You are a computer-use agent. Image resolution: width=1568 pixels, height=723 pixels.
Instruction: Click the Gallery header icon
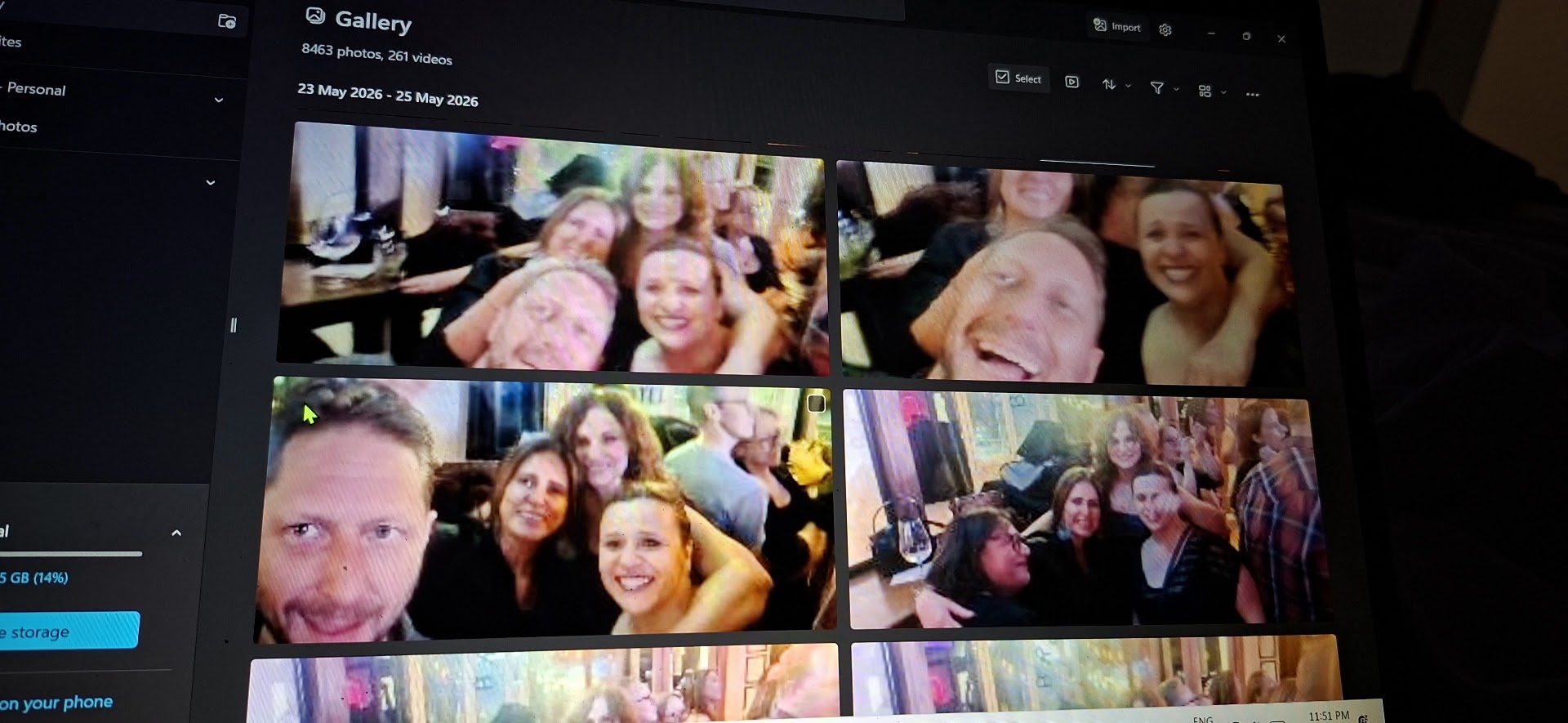[315, 16]
